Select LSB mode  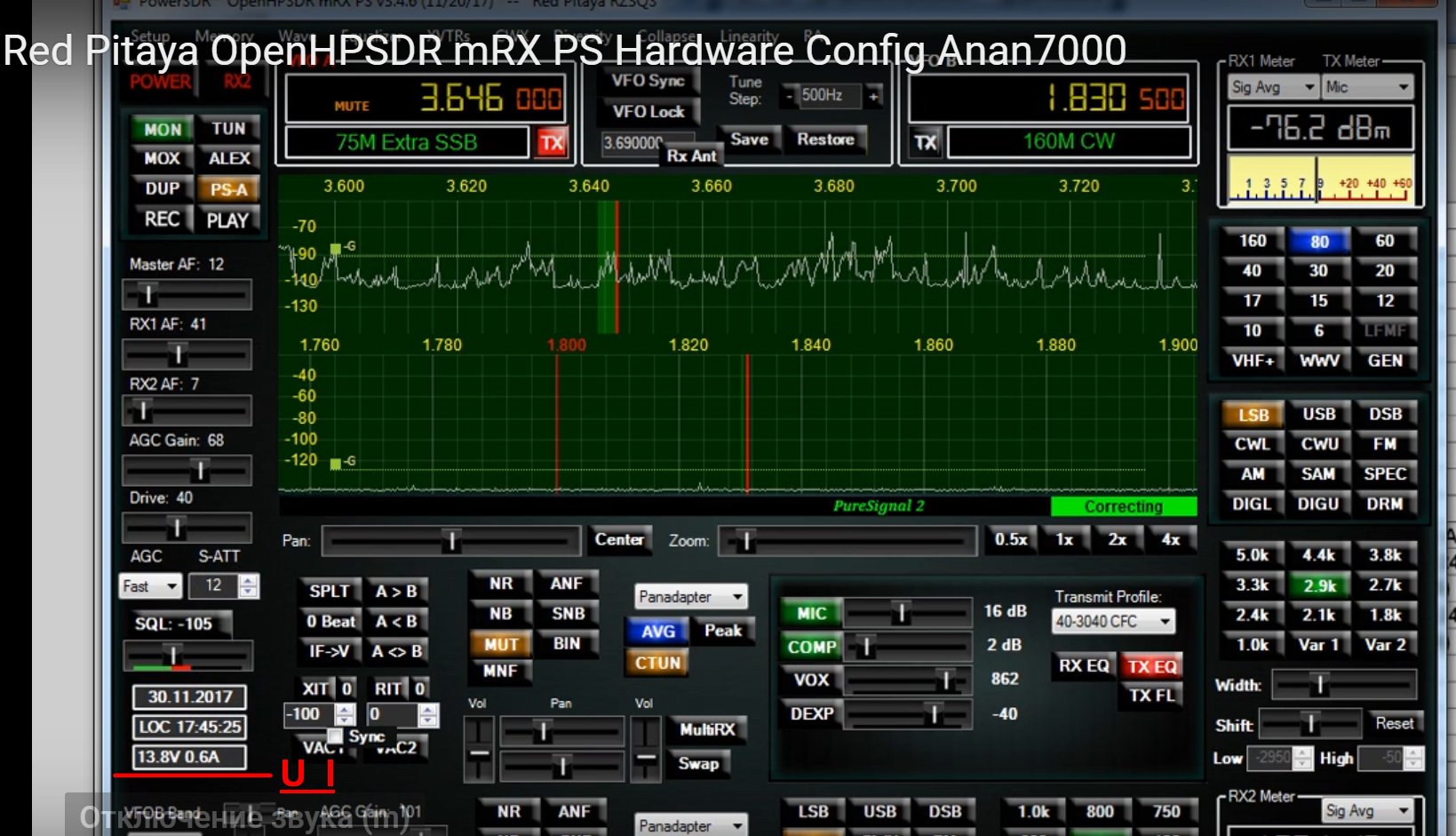click(x=1253, y=415)
